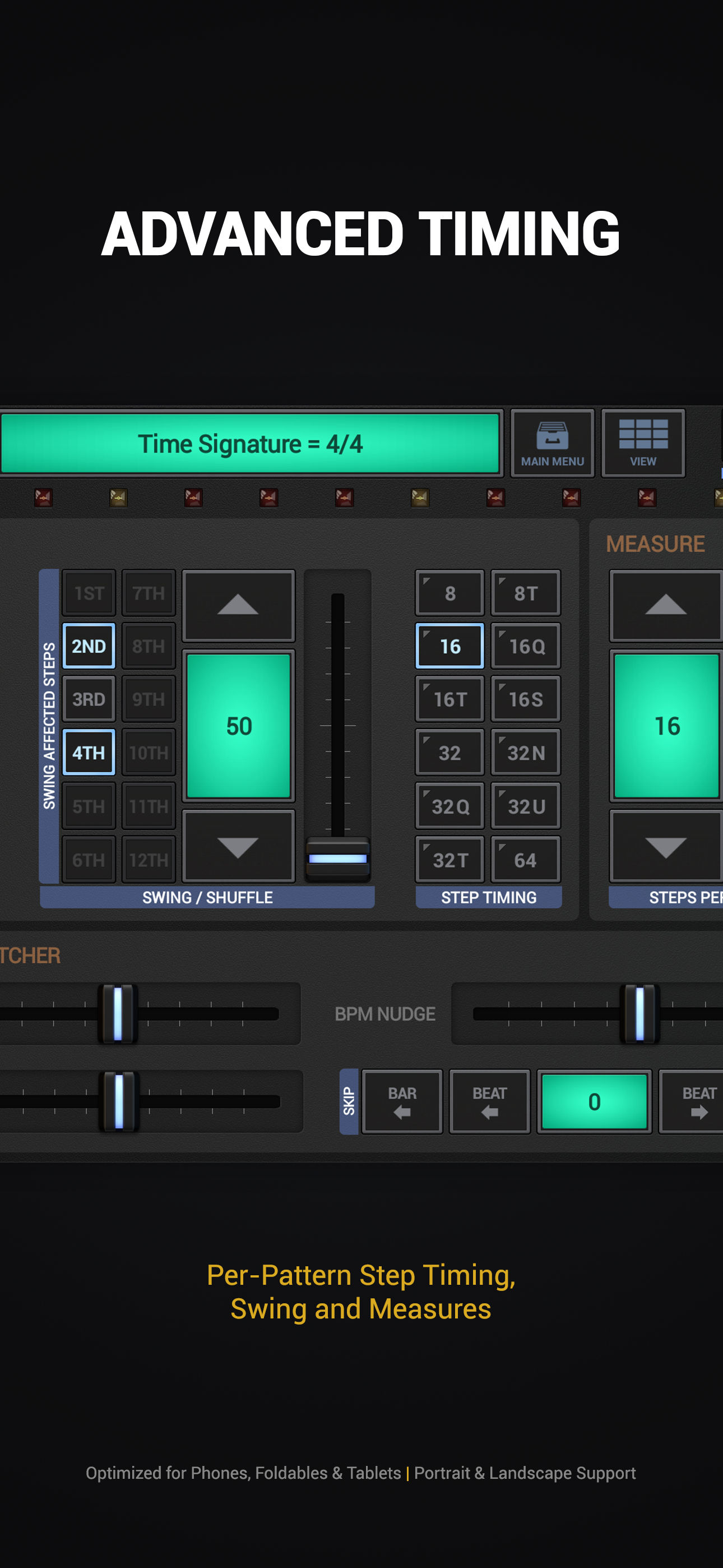This screenshot has width=723, height=1568.
Task: Click the first red step indicator
Action: pyautogui.click(x=43, y=498)
